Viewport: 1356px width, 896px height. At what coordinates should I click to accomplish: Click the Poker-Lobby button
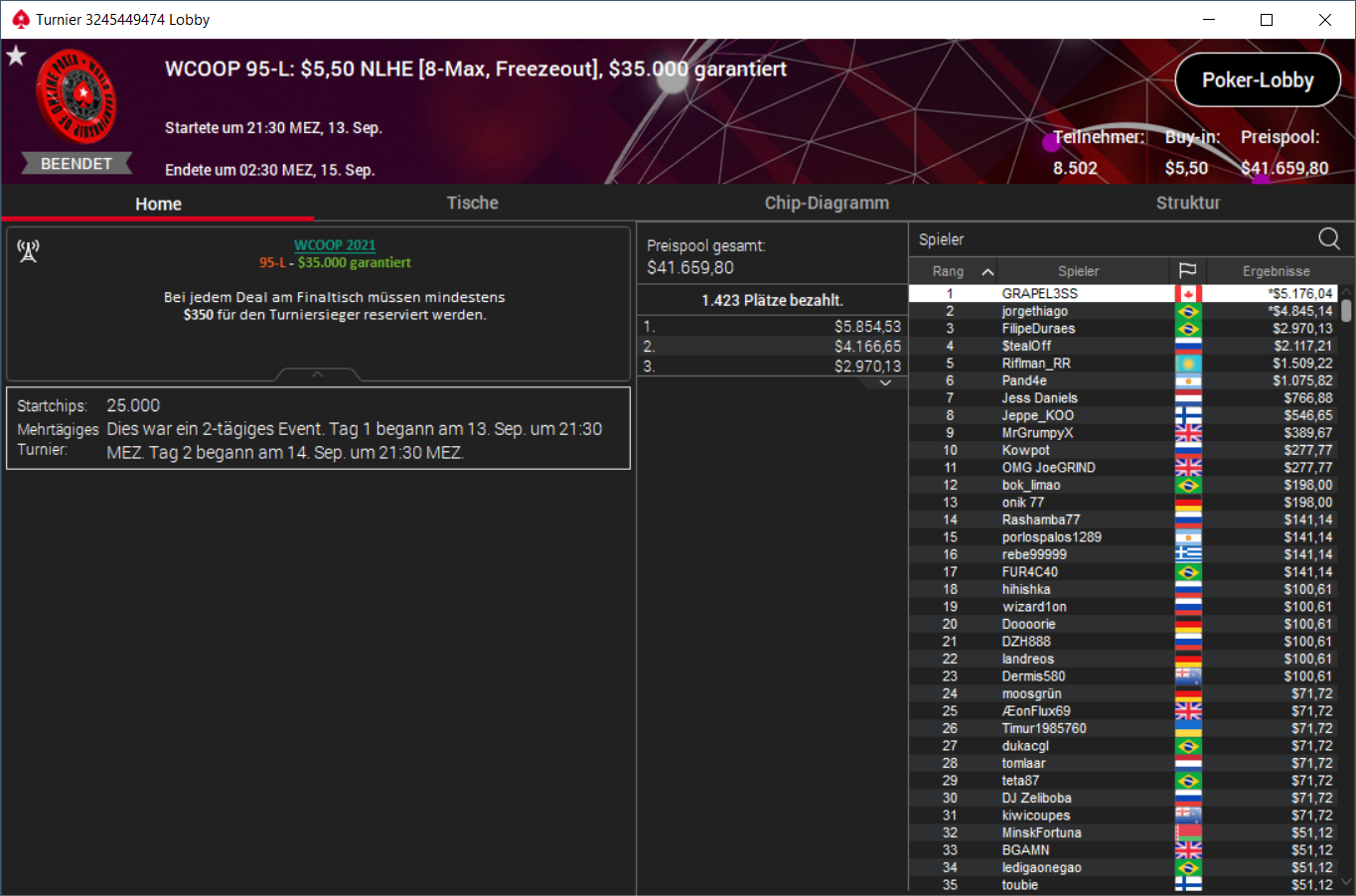tap(1258, 80)
